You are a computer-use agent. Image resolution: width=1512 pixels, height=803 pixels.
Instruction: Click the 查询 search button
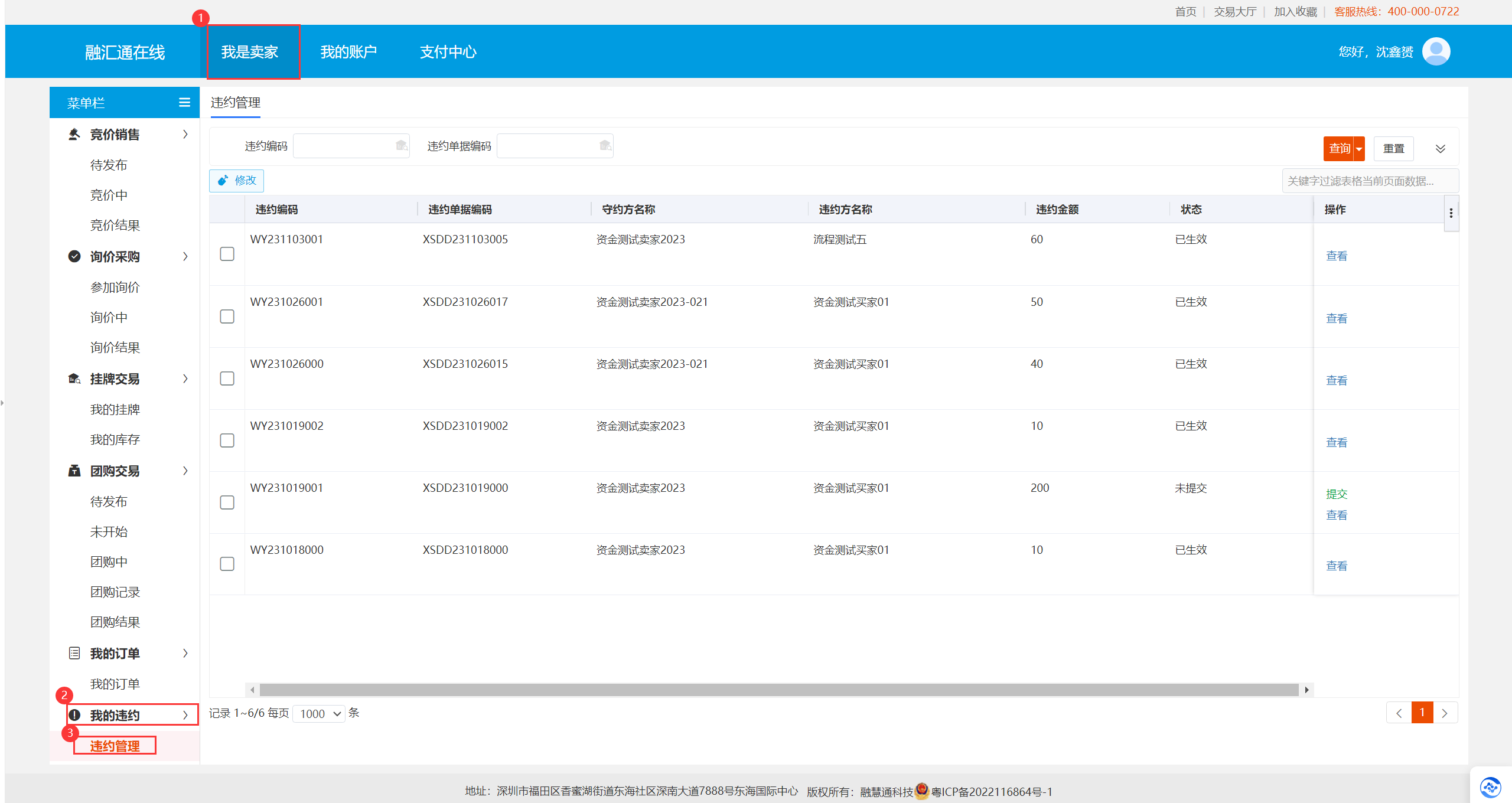point(1339,149)
